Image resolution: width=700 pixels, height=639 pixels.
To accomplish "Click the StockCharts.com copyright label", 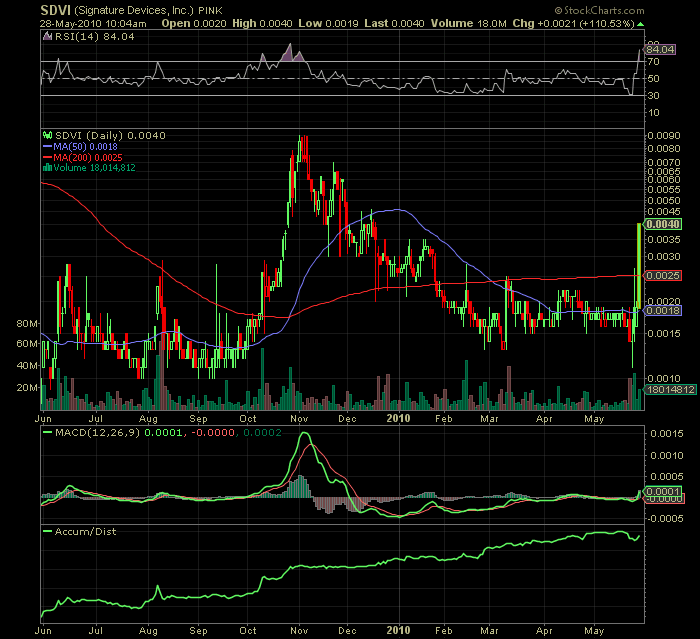I will [600, 10].
